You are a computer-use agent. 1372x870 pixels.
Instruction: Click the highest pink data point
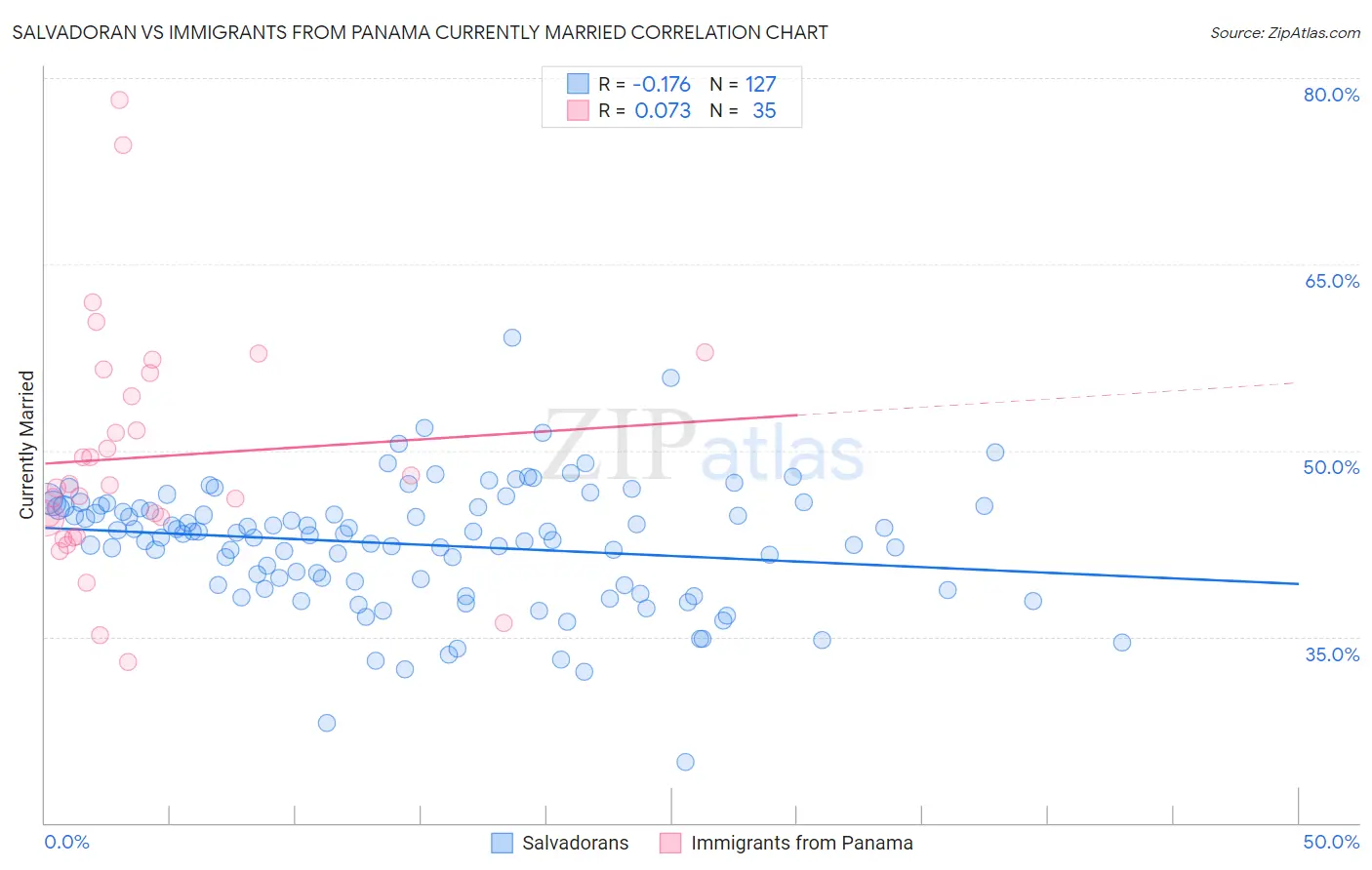119,99
